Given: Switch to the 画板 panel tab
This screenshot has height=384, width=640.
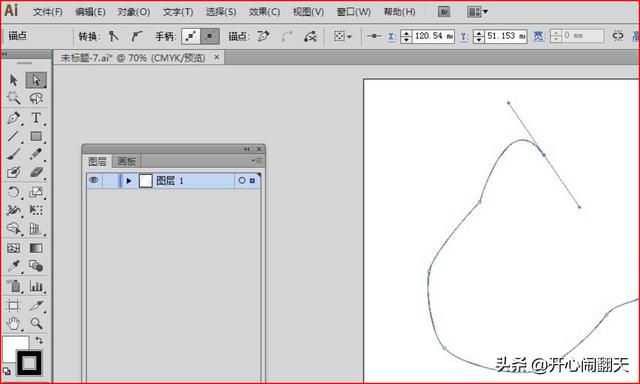Looking at the screenshot, I should pyautogui.click(x=127, y=162).
